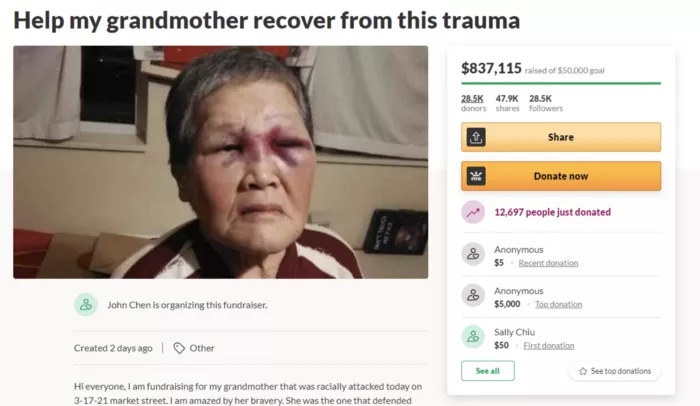Open the Recent donation link
Viewport: 700px width, 406px height.
pos(548,263)
